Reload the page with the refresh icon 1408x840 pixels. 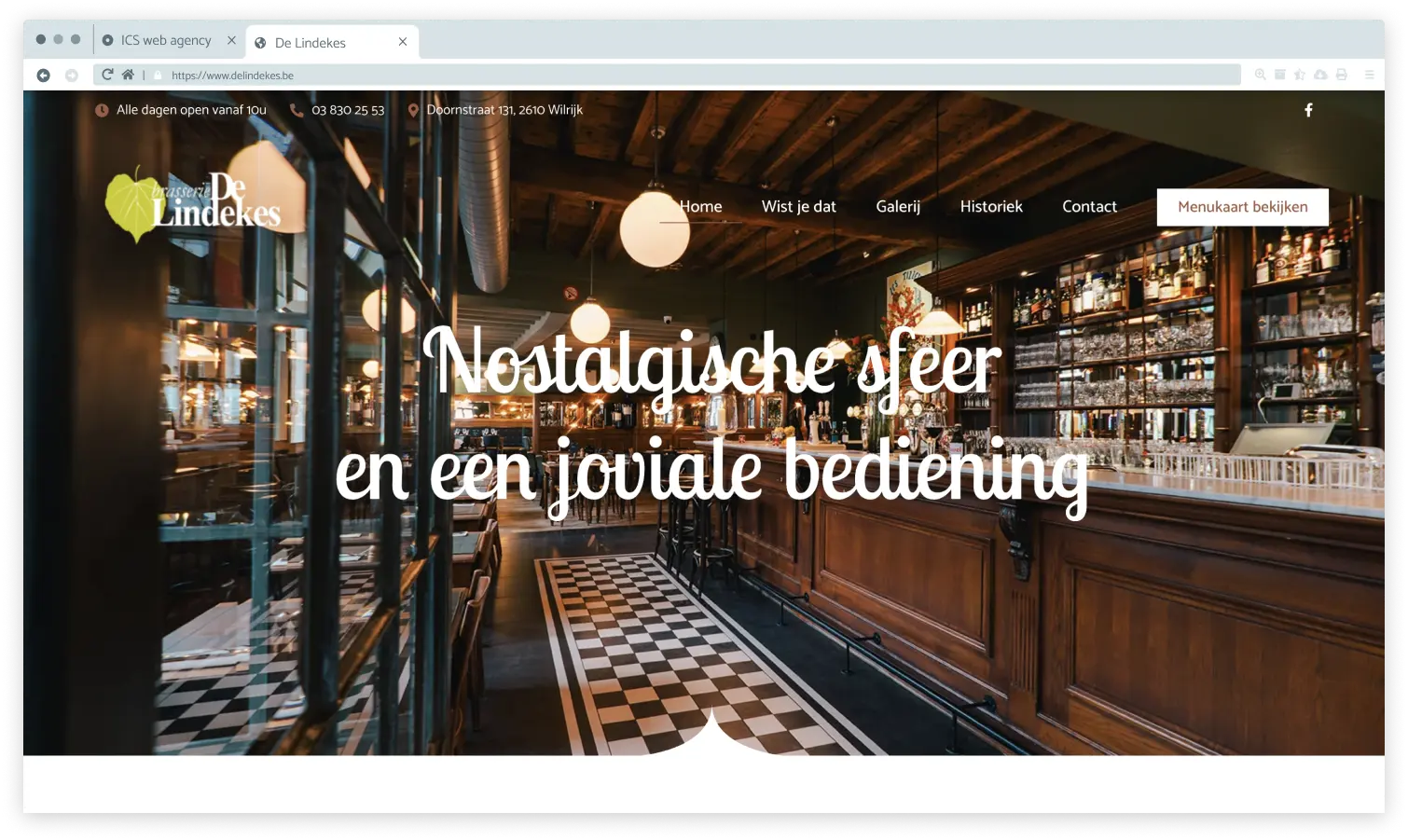tap(108, 74)
